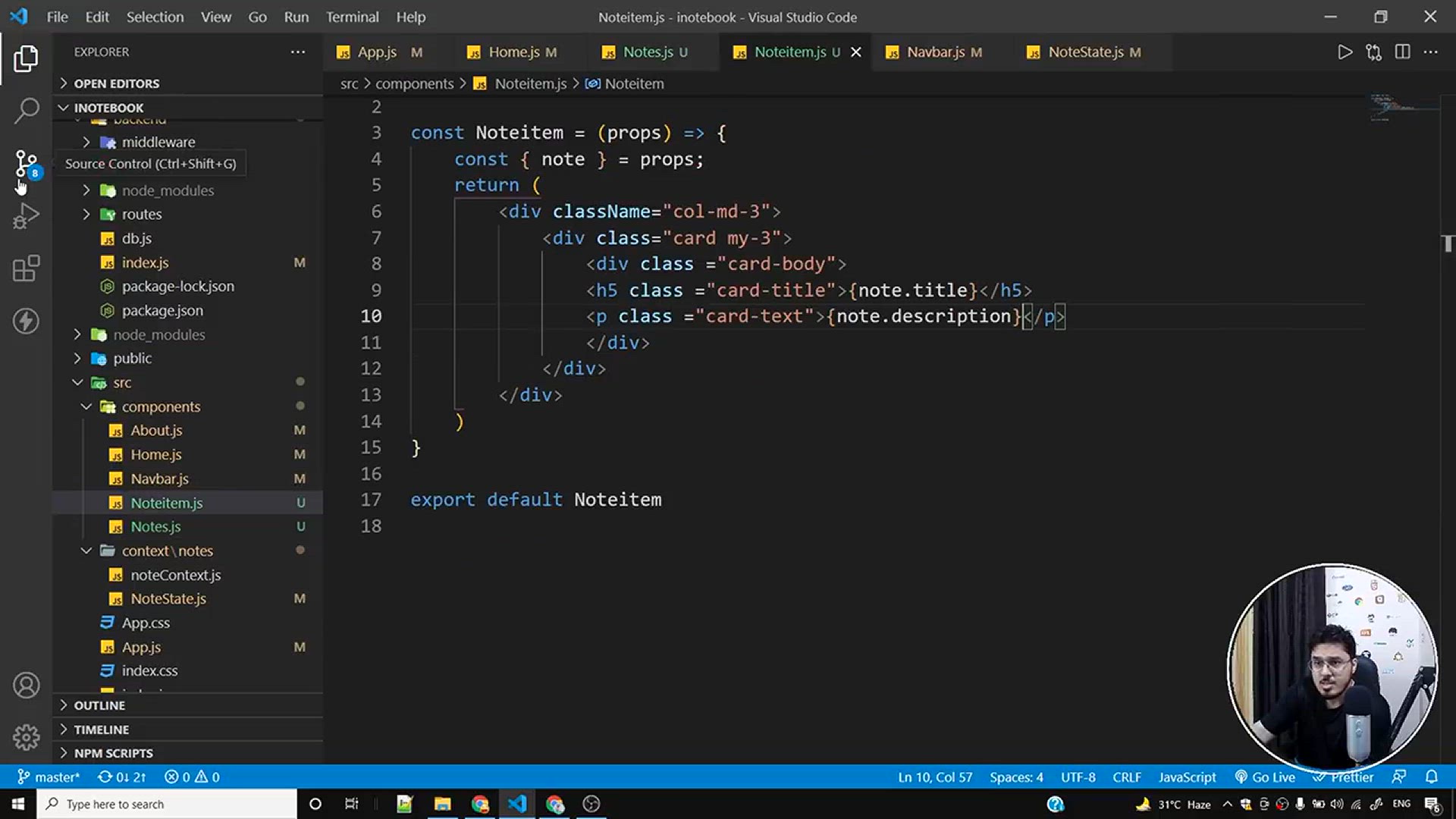
Task: Open db.js in the explorer
Action: [187, 239]
